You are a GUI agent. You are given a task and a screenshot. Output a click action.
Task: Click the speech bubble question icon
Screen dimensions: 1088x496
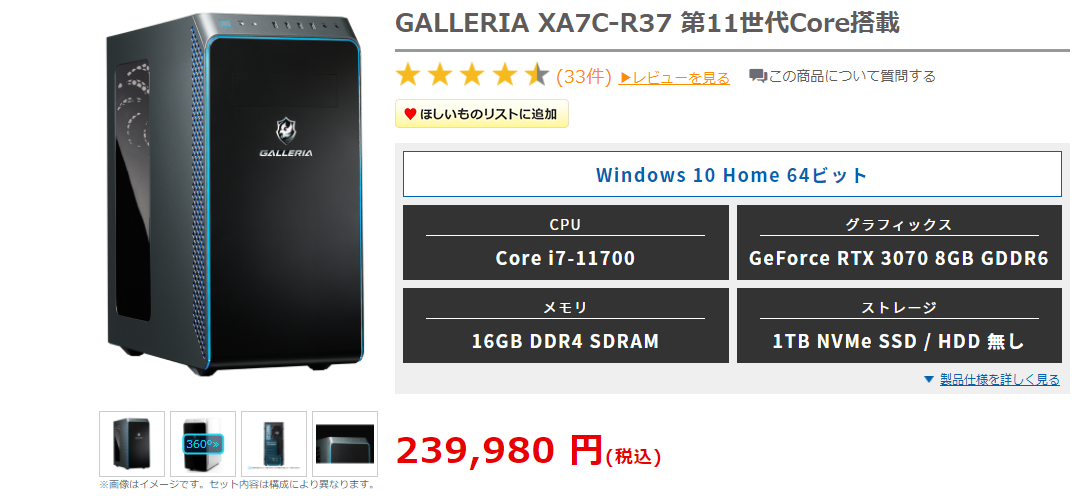pos(758,76)
